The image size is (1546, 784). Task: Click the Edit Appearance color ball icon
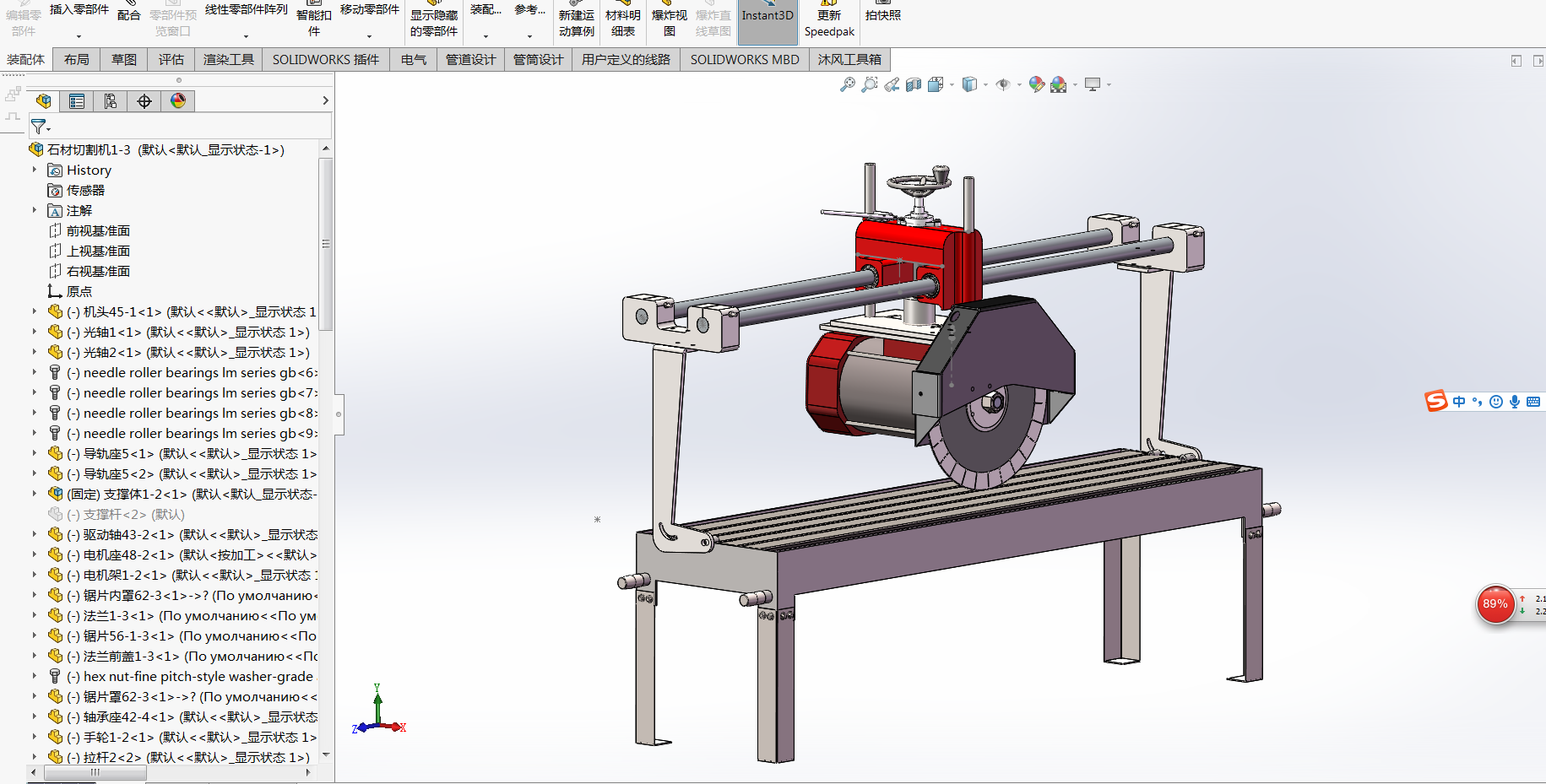tap(1037, 84)
